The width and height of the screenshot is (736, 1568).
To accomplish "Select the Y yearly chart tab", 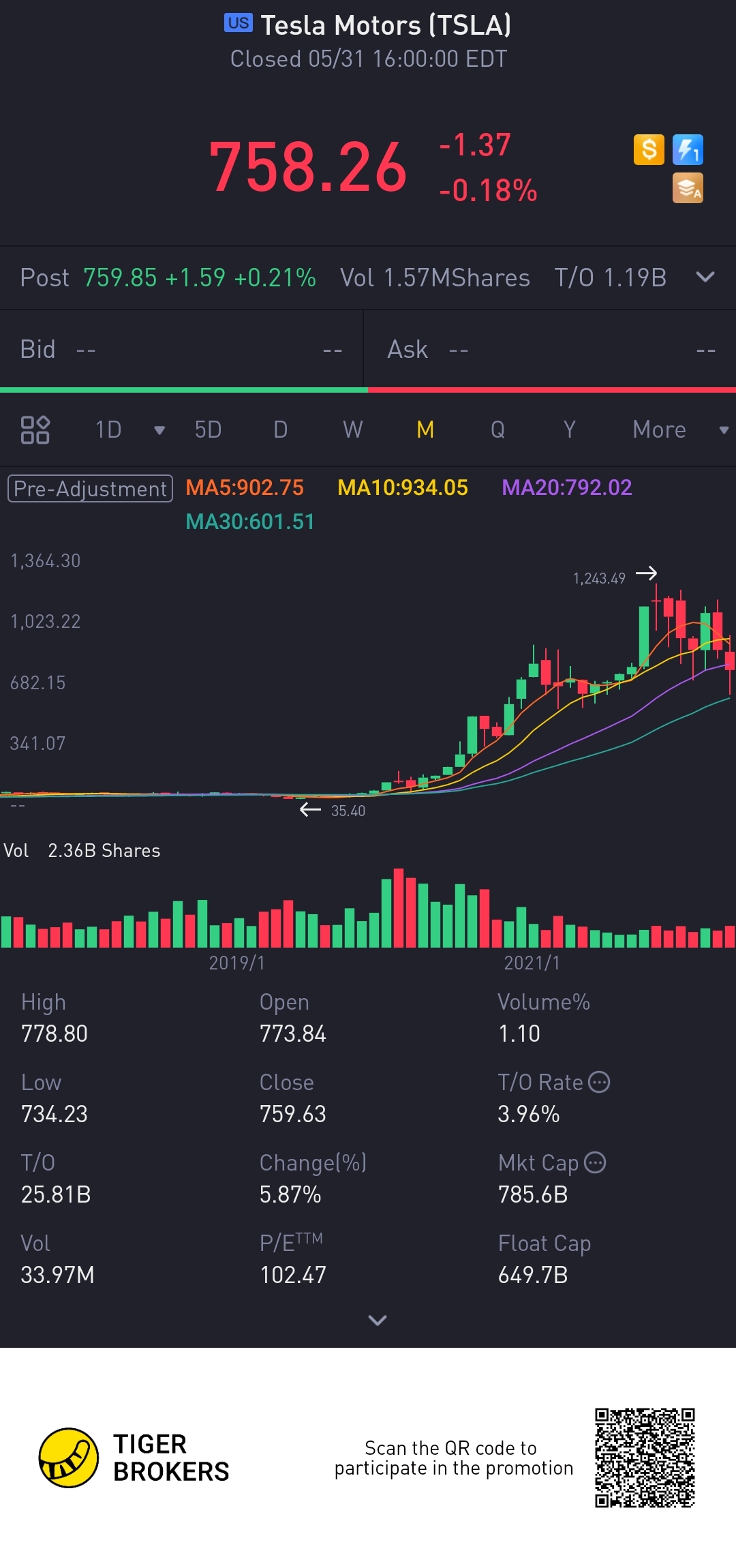I will pos(570,429).
